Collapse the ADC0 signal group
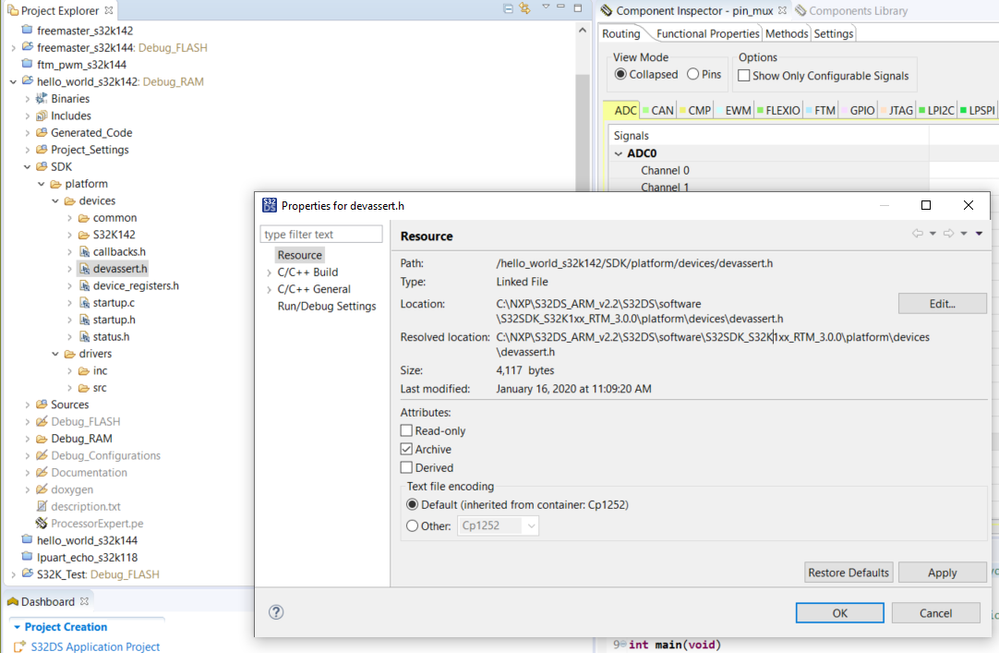Screen dimensions: 999x653 618,154
